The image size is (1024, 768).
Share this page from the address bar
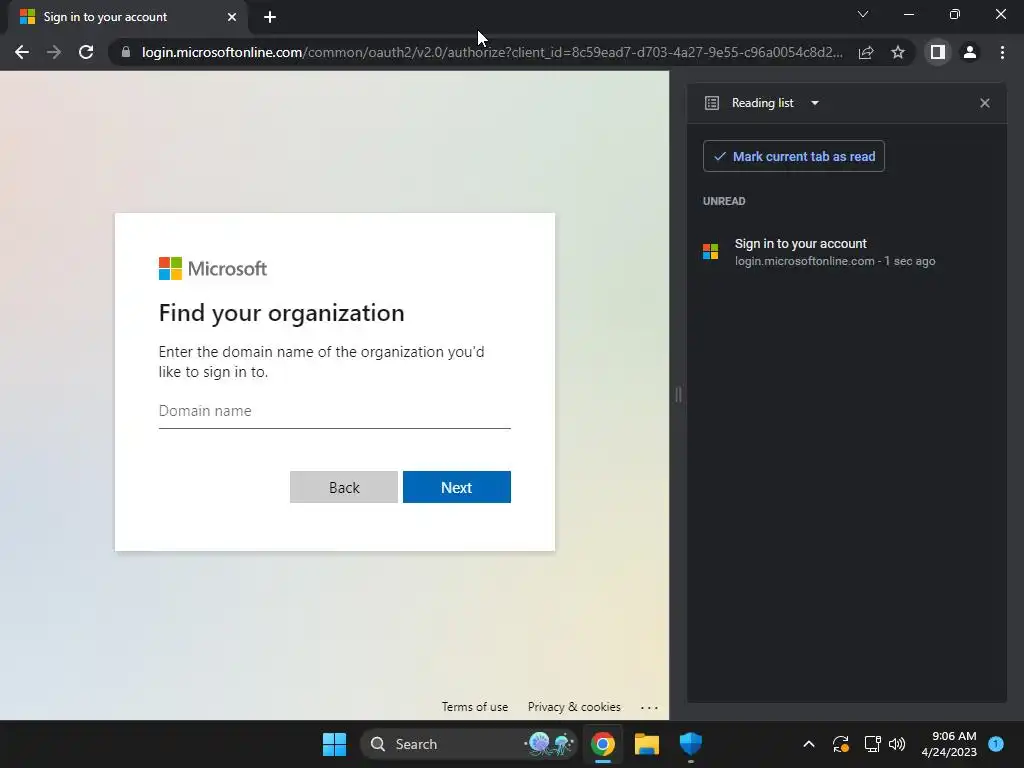pos(866,52)
